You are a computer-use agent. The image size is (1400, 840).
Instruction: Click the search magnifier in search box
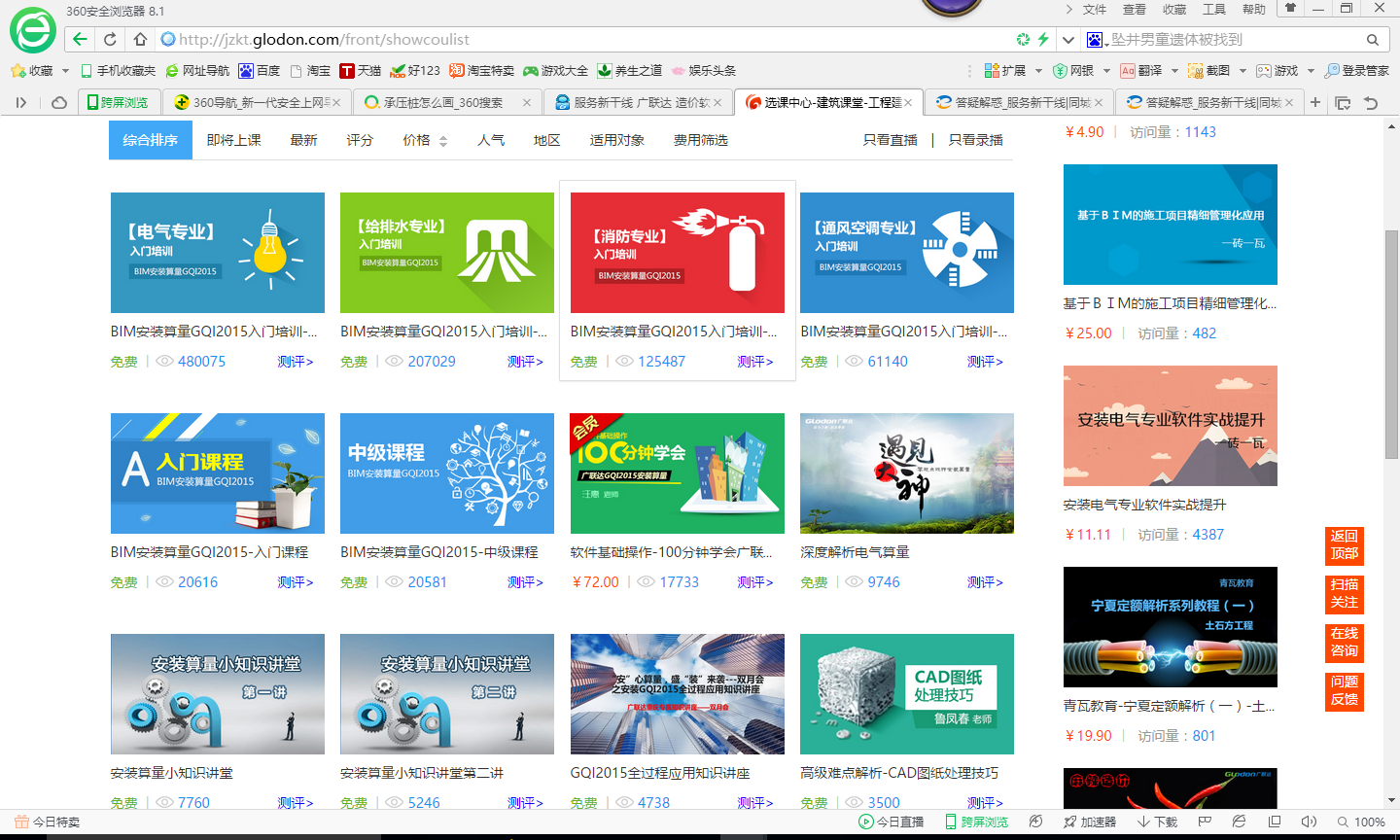pos(1373,40)
